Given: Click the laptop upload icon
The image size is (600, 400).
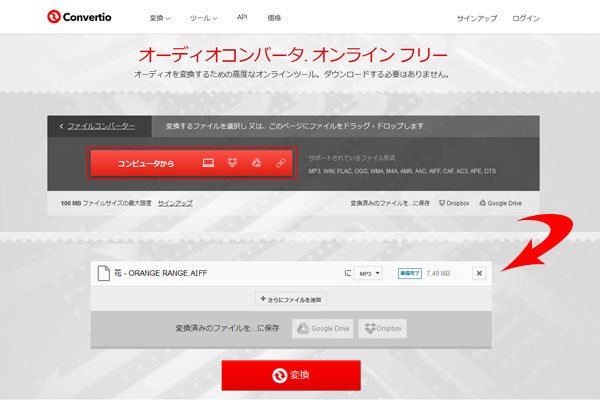Looking at the screenshot, I should [208, 163].
